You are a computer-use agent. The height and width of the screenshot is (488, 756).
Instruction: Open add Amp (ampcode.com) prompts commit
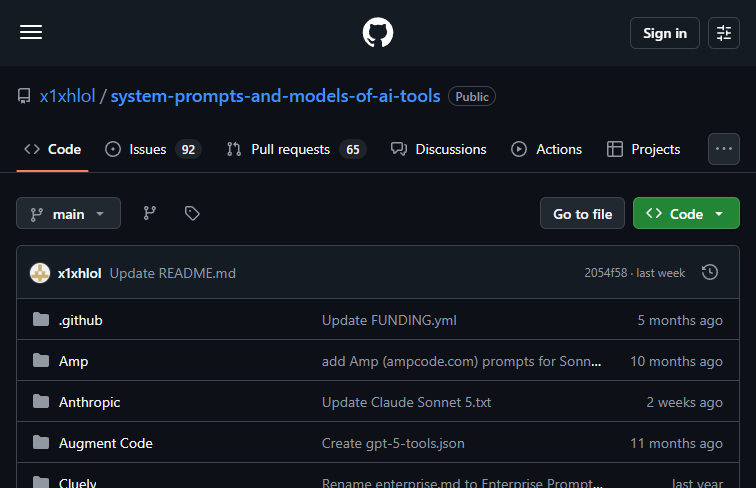point(461,361)
